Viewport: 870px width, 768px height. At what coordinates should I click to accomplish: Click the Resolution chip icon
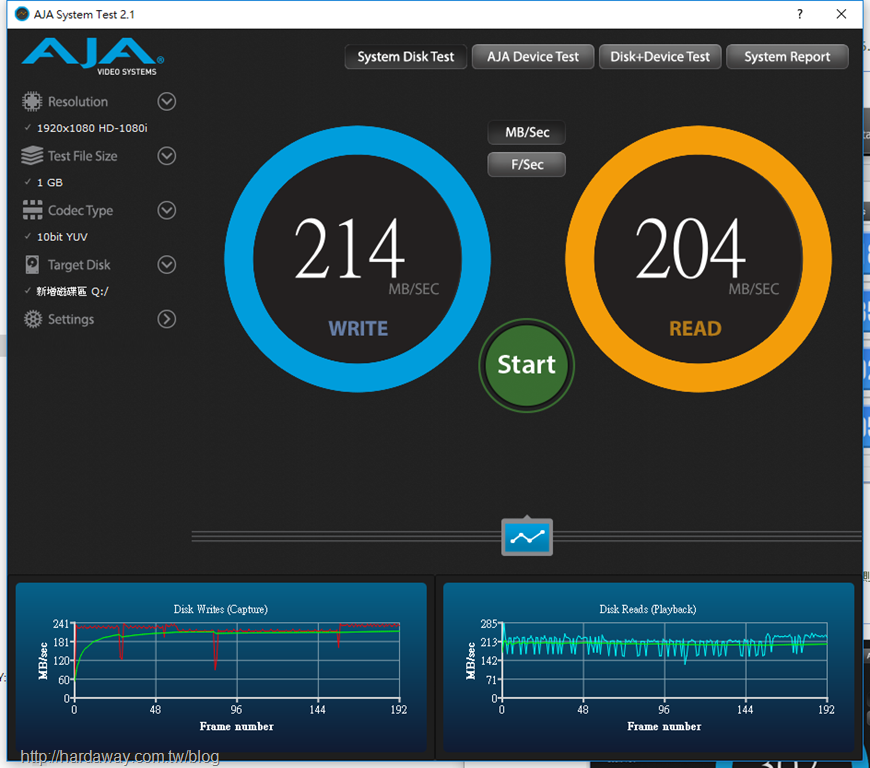click(32, 102)
